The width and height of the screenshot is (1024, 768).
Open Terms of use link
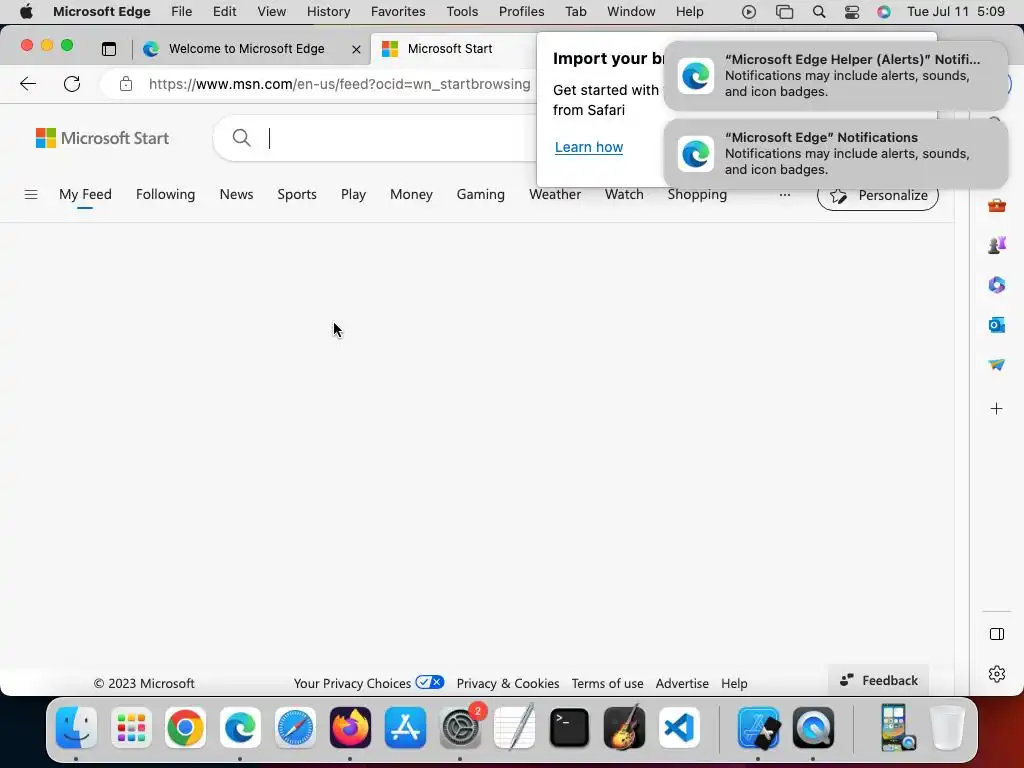607,683
